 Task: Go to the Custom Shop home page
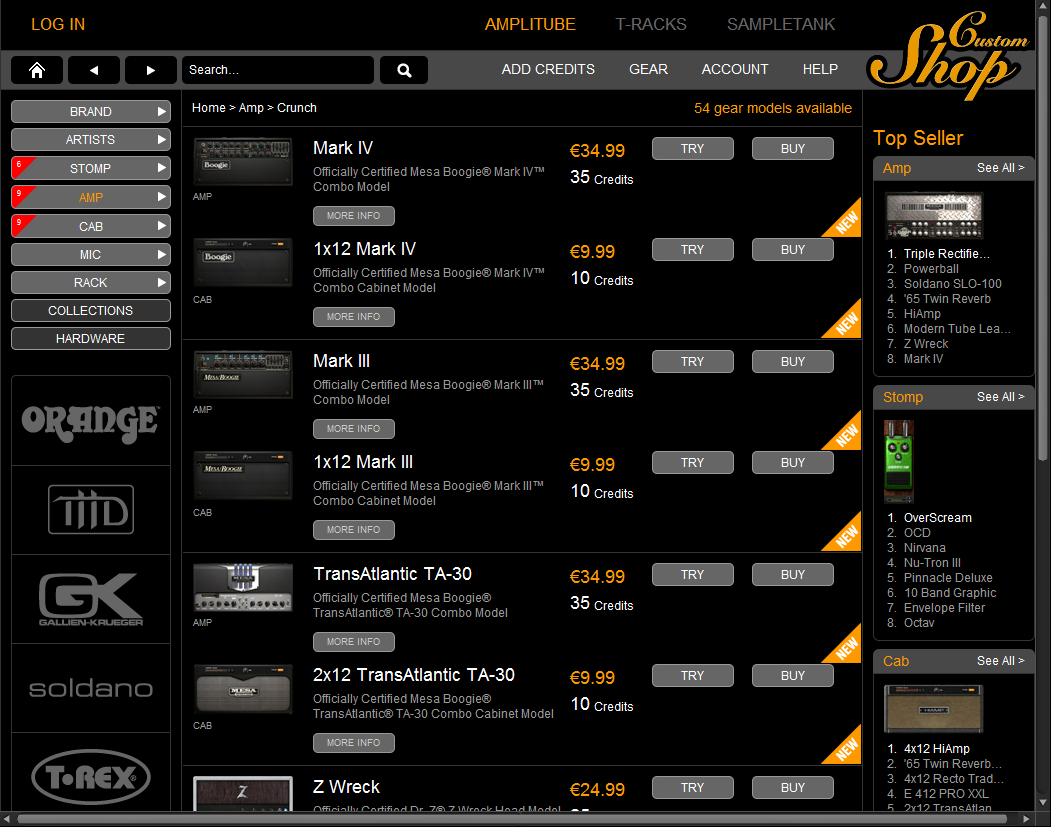[37, 70]
